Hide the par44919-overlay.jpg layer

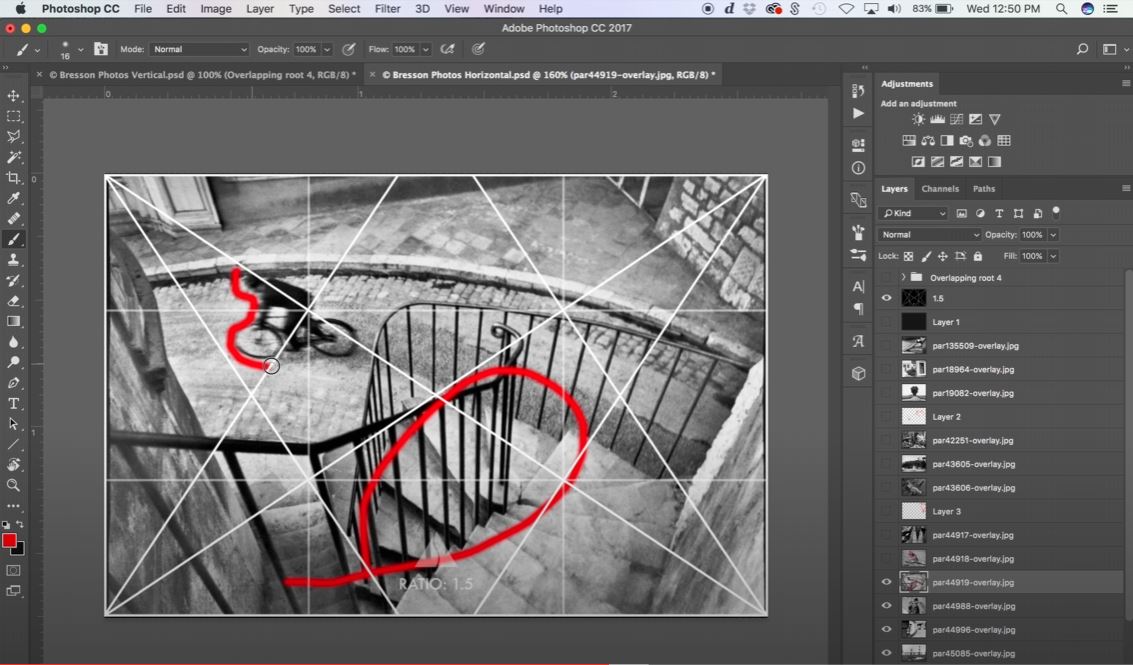coord(887,582)
